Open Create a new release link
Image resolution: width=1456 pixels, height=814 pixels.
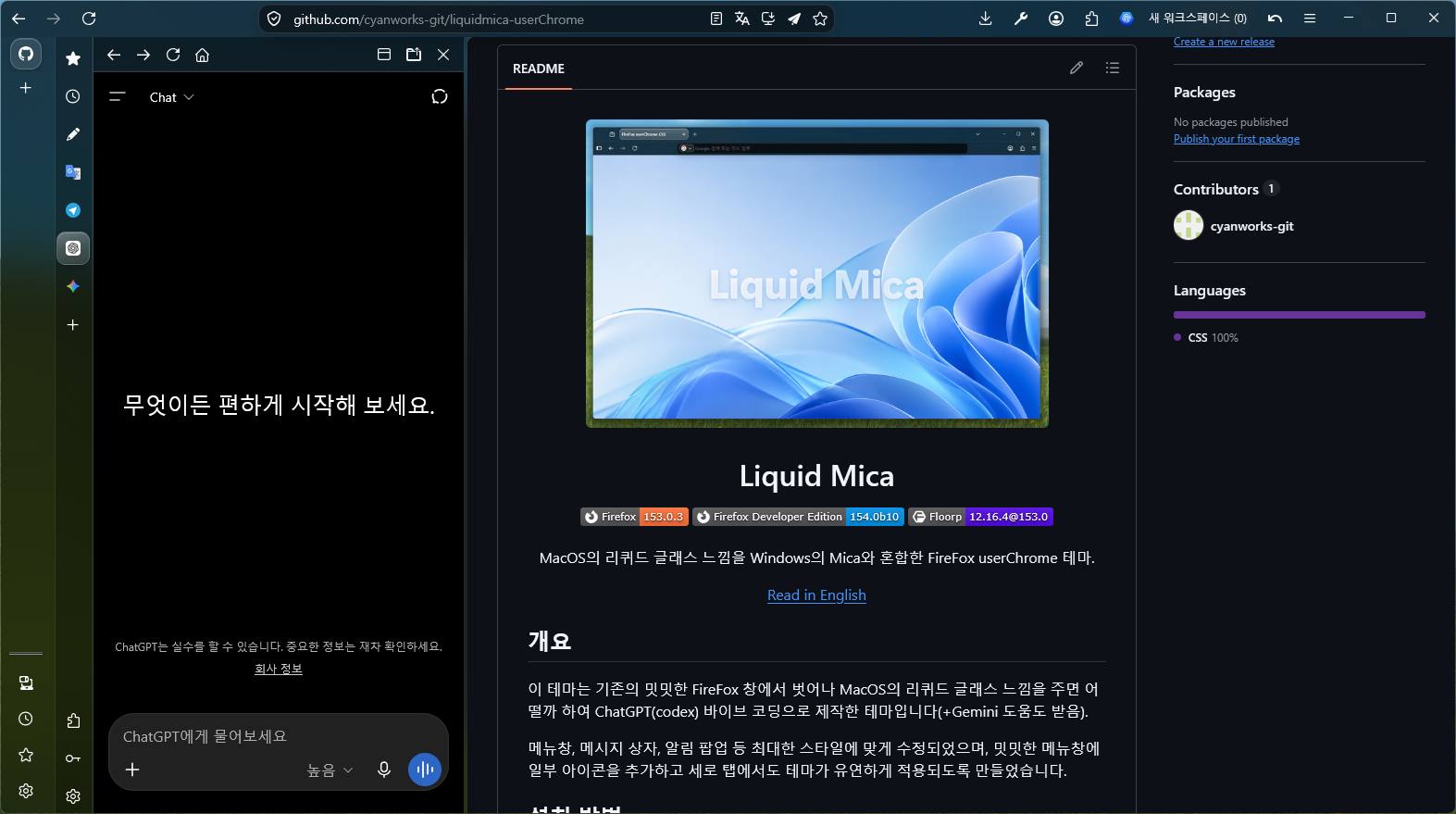[x=1224, y=42]
